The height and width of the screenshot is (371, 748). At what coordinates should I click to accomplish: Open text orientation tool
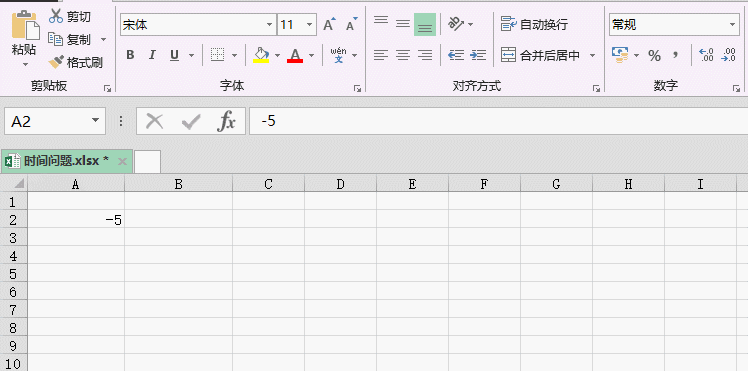pyautogui.click(x=456, y=24)
